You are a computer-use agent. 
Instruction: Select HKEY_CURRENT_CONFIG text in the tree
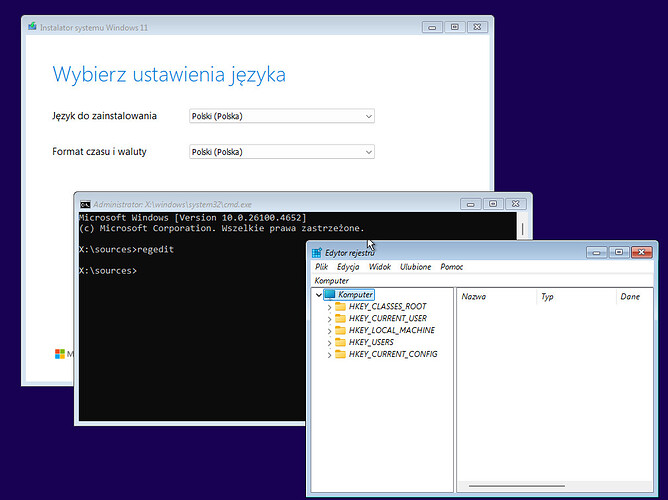coord(393,354)
